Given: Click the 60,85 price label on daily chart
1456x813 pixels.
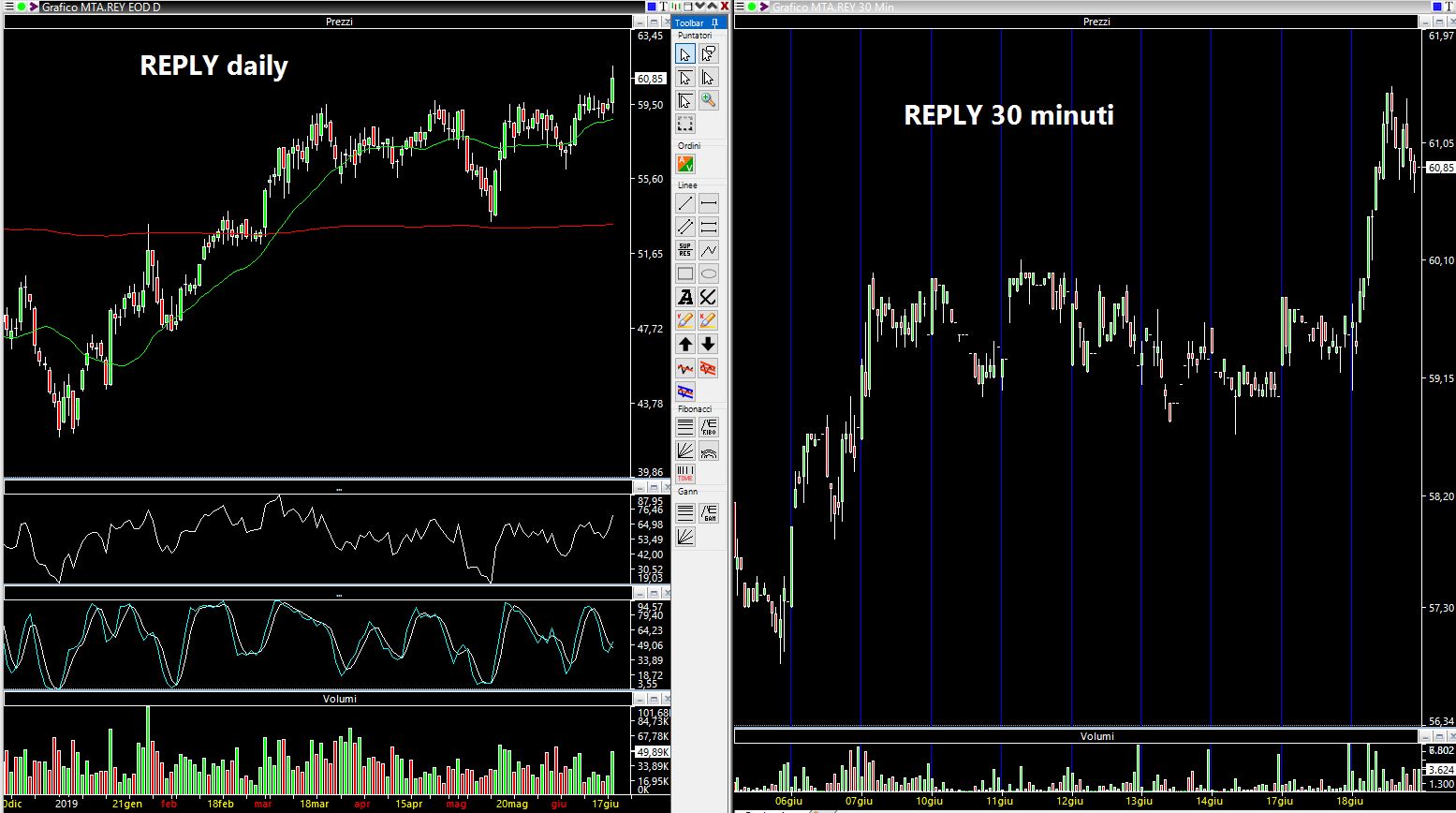Looking at the screenshot, I should click(650, 79).
